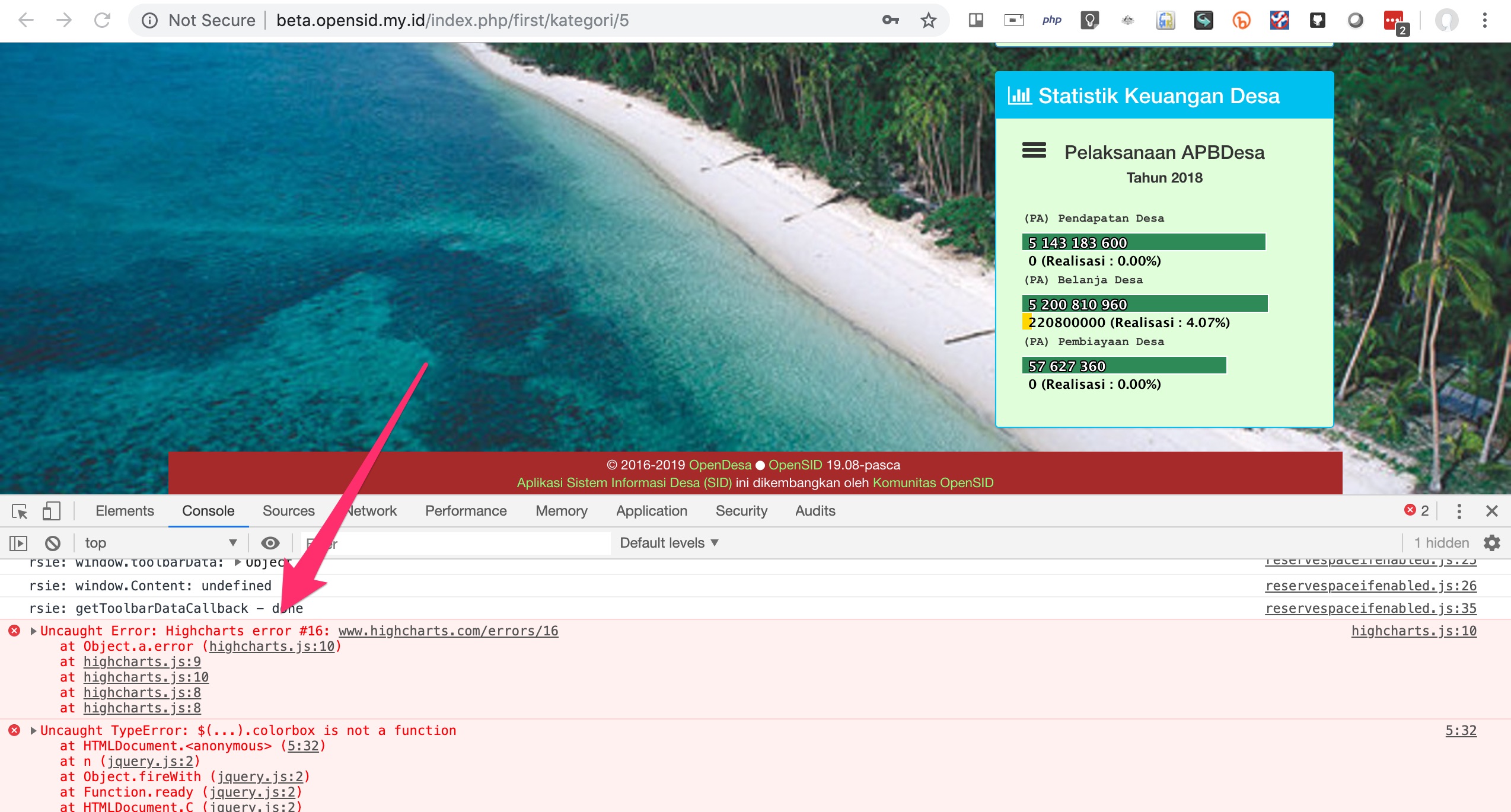Click the bookmark star in the address bar
Screen dimensions: 1511x812
tap(927, 20)
